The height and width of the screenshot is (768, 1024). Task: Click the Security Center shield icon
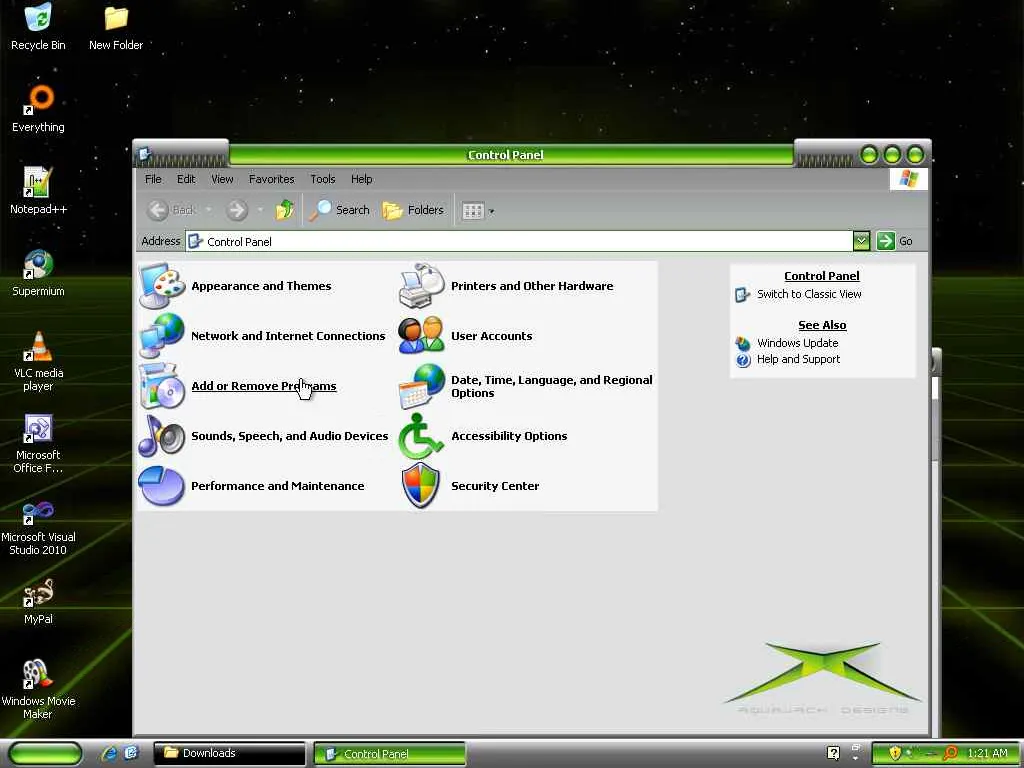(x=421, y=485)
